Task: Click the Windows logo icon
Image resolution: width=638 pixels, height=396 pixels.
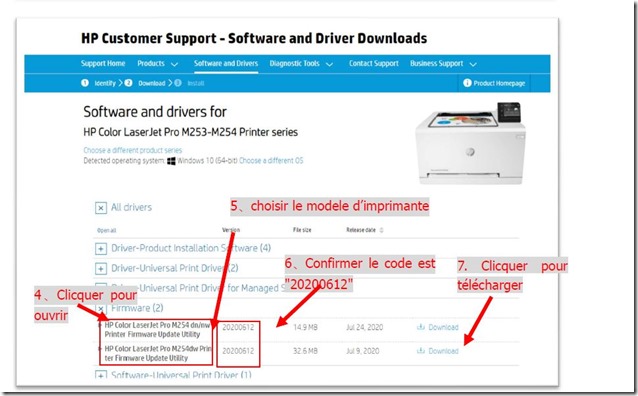Action: point(171,161)
